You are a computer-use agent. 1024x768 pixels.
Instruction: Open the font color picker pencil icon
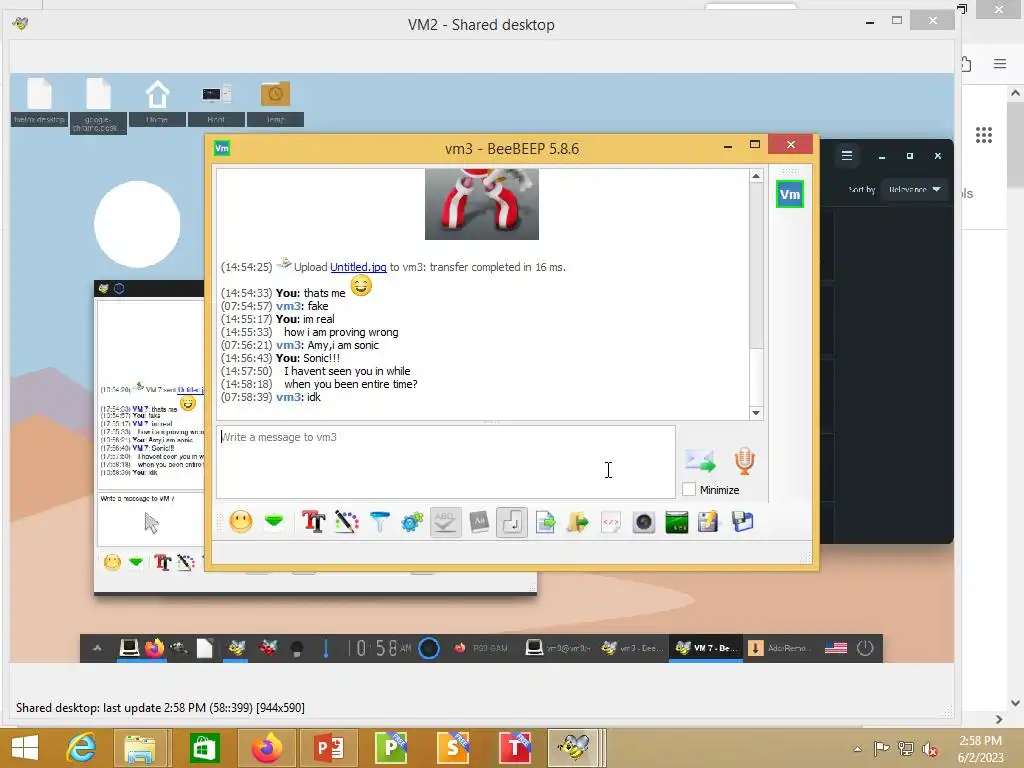(x=347, y=522)
